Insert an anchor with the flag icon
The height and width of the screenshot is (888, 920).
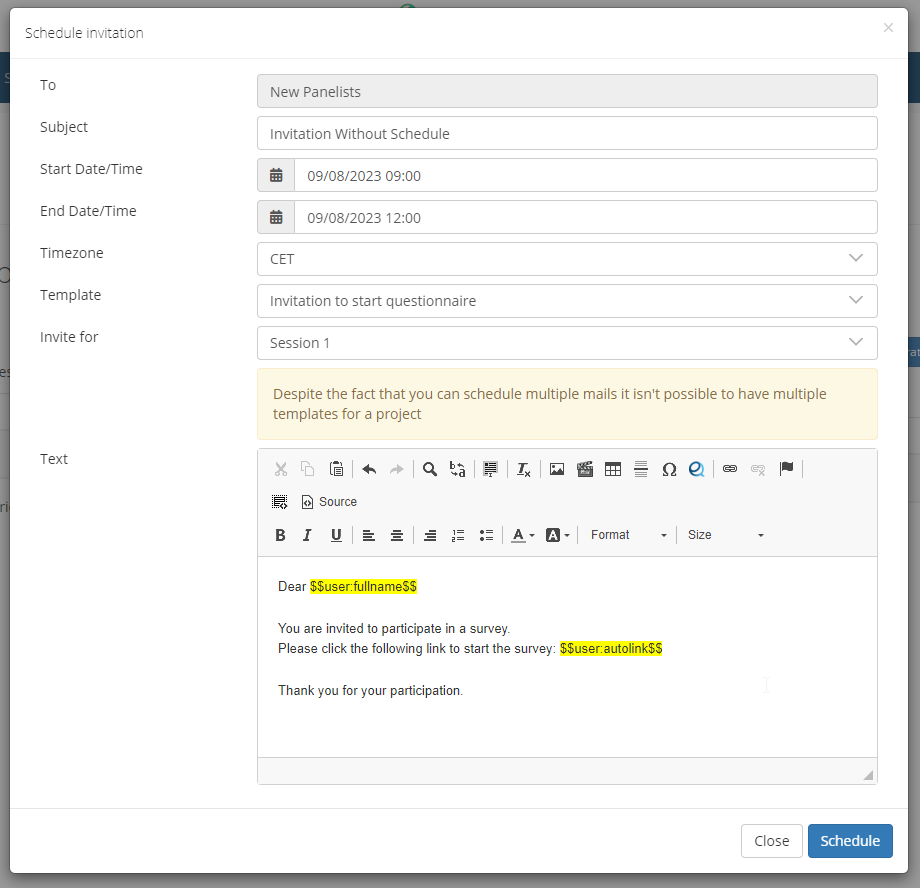pyautogui.click(x=786, y=469)
